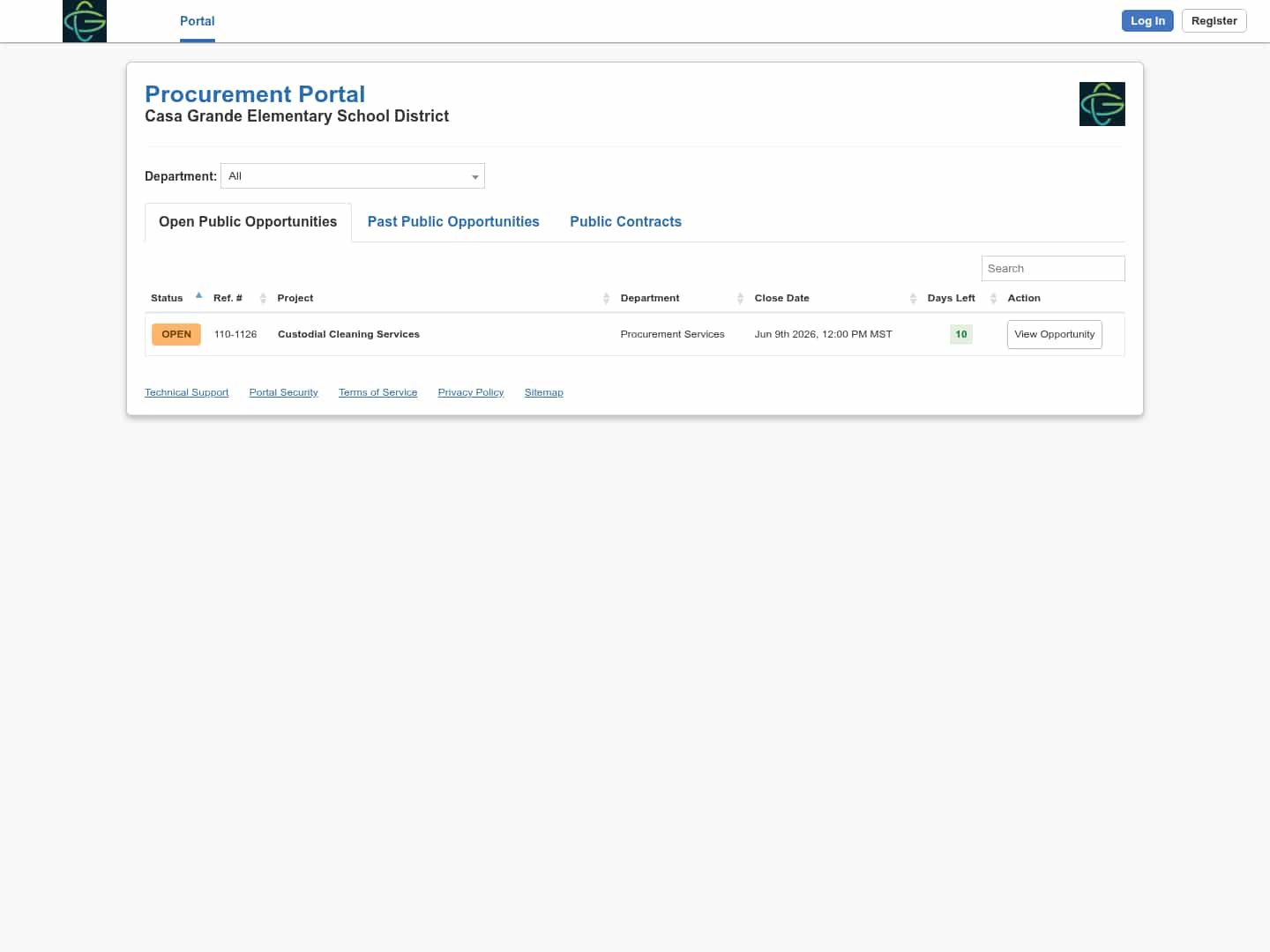Sort by Close Date column arrows
Image resolution: width=1270 pixels, height=952 pixels.
[913, 299]
